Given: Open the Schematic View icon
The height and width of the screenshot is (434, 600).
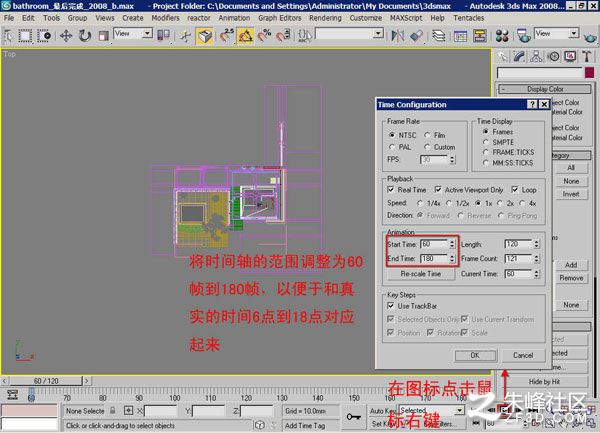Looking at the screenshot, I should 479,36.
